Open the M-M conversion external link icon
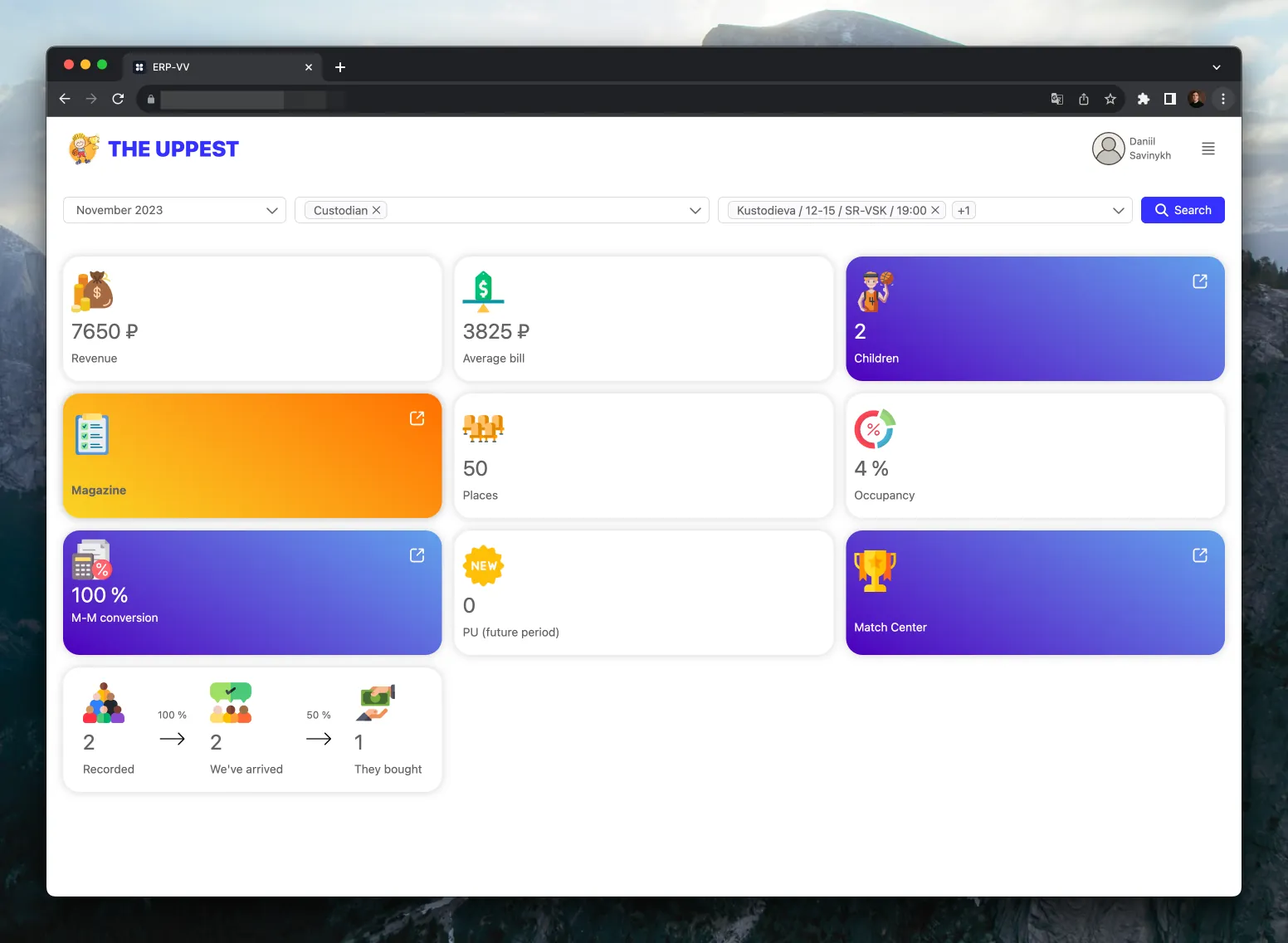Image resolution: width=1288 pixels, height=943 pixels. (x=417, y=555)
